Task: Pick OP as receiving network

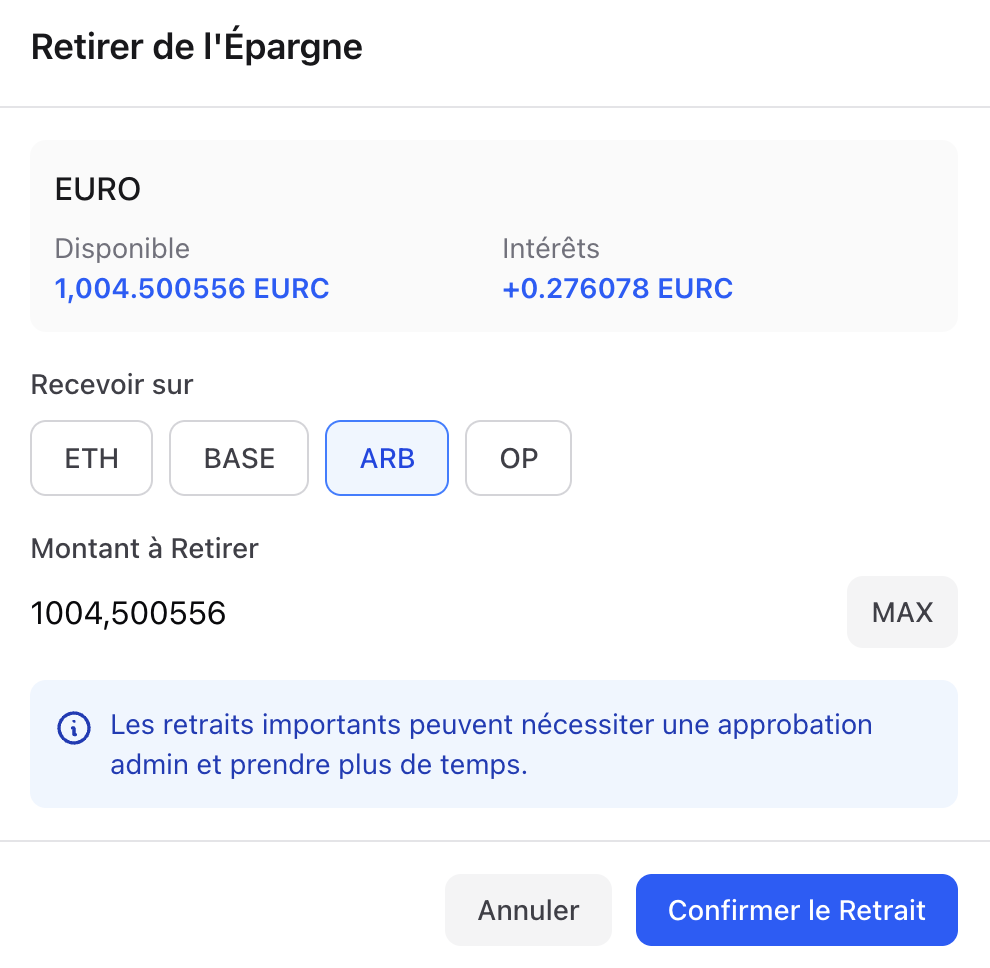Action: (x=518, y=458)
